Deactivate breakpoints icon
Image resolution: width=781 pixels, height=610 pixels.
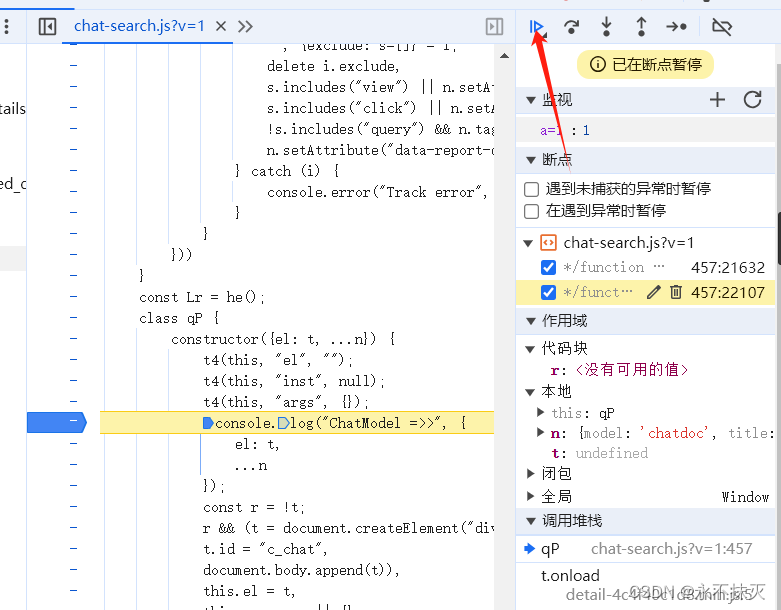coord(722,26)
